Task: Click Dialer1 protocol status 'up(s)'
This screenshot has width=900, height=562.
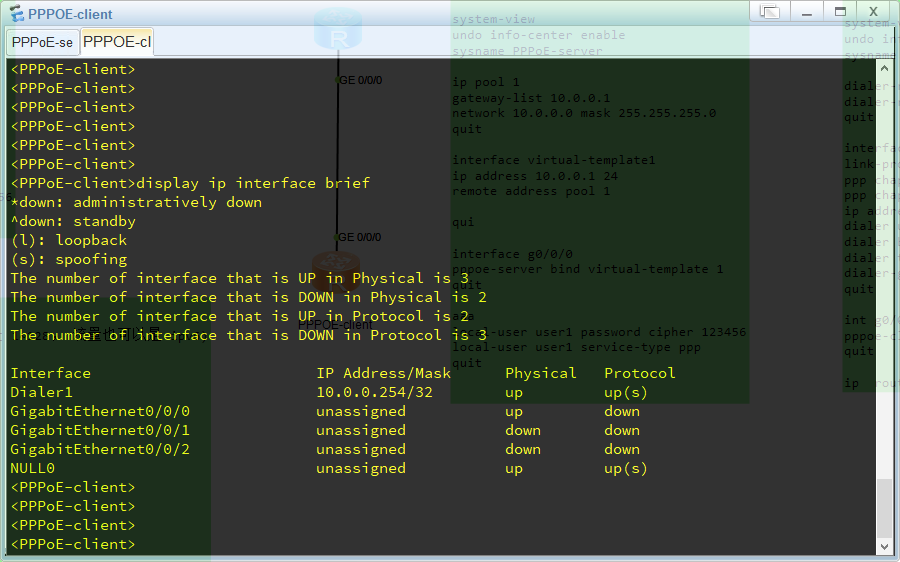Action: [626, 392]
